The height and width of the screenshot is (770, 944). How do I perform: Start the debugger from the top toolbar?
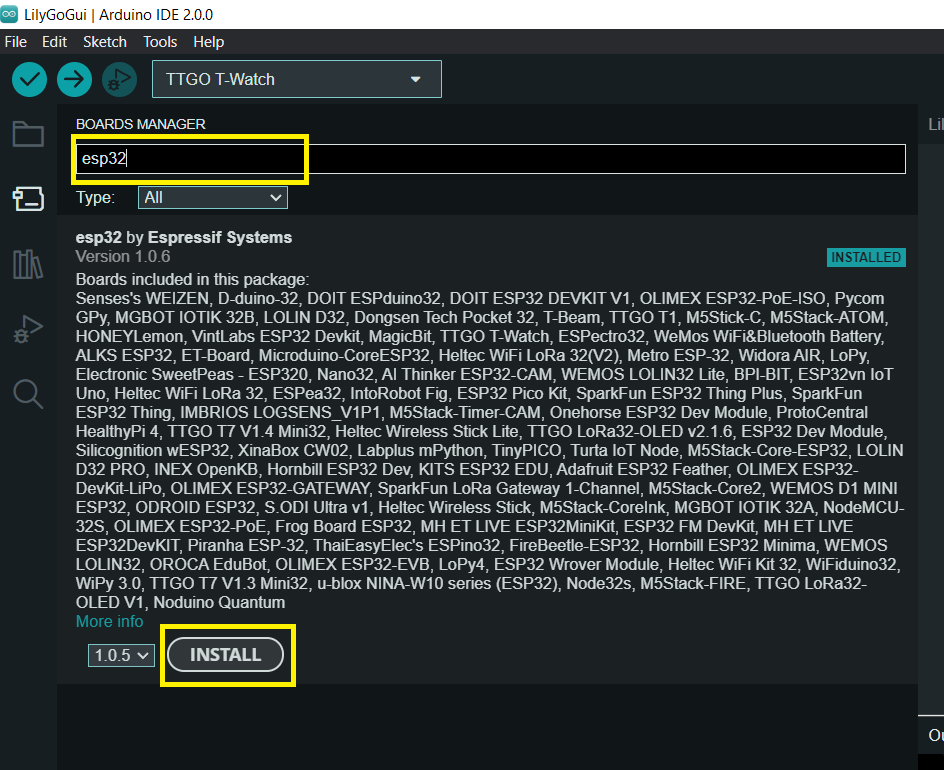point(119,79)
